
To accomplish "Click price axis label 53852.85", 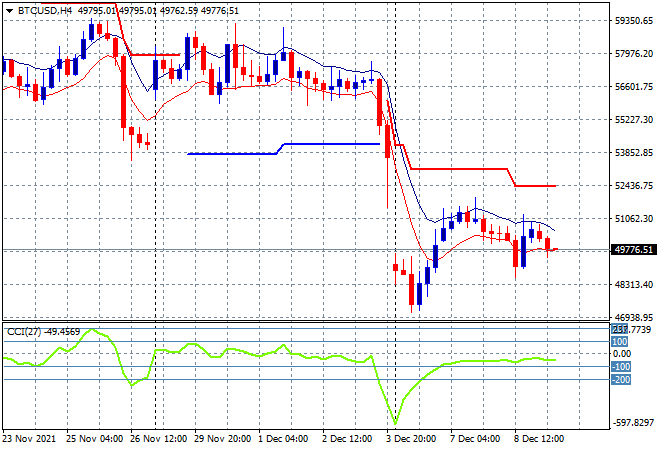I will pyautogui.click(x=634, y=152).
